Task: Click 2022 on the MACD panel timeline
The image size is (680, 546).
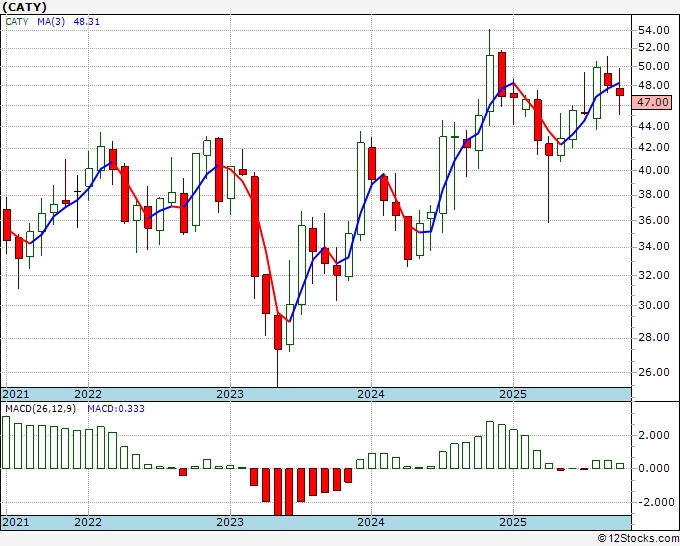Action: 88,522
